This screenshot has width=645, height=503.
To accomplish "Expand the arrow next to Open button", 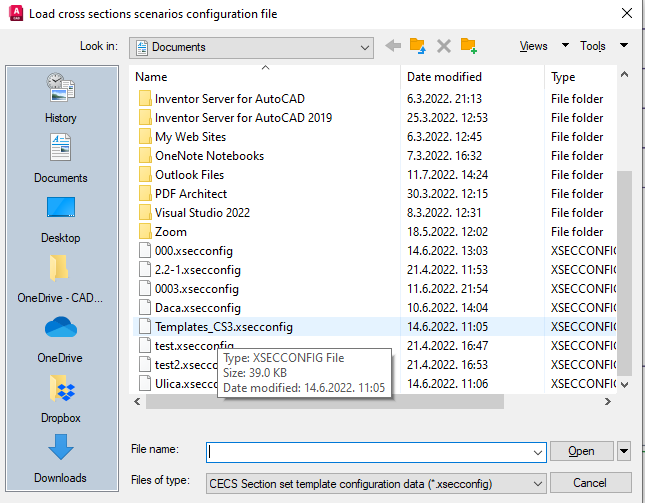I will (x=624, y=451).
